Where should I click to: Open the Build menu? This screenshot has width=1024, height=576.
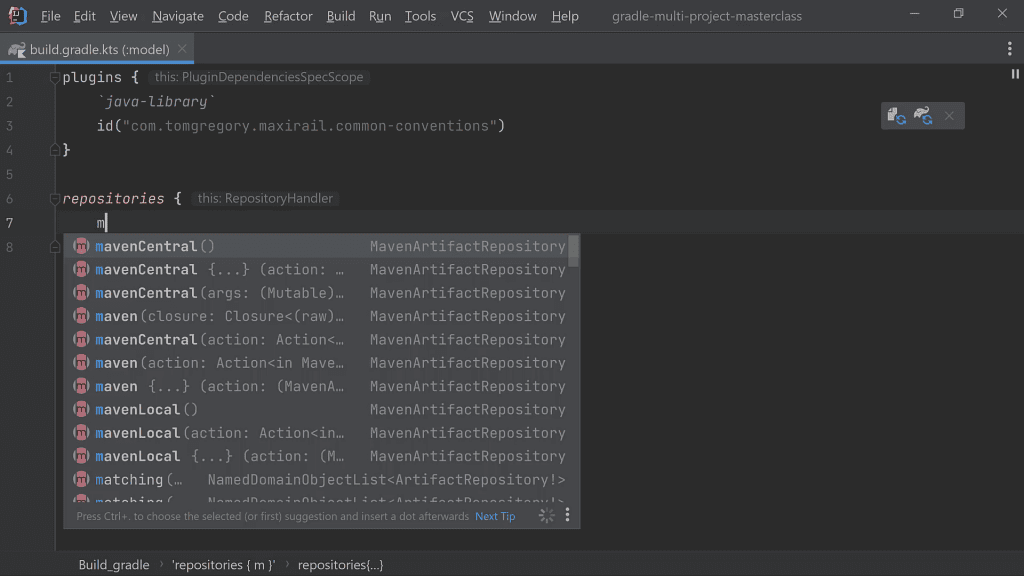click(x=340, y=15)
